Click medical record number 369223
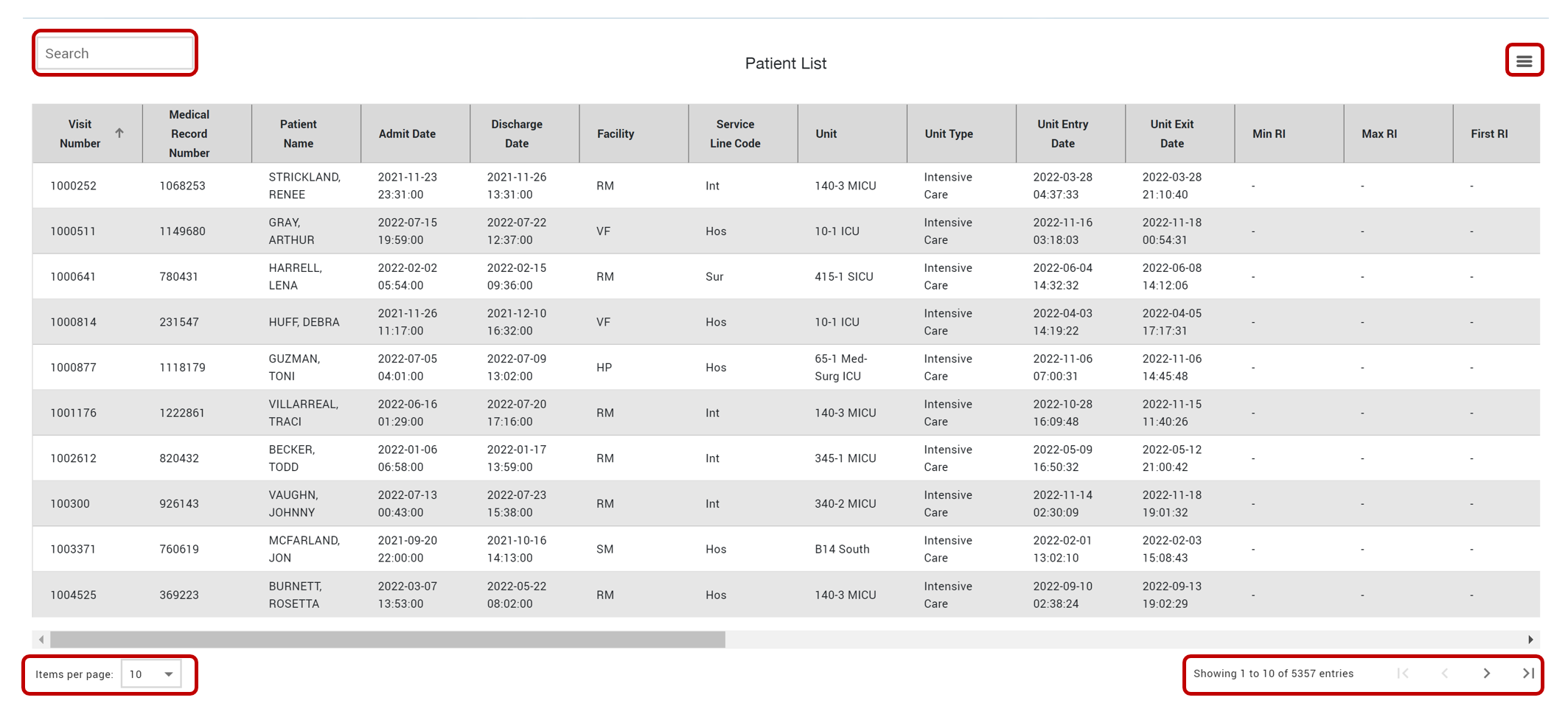This screenshot has width=1568, height=717. pyautogui.click(x=179, y=595)
